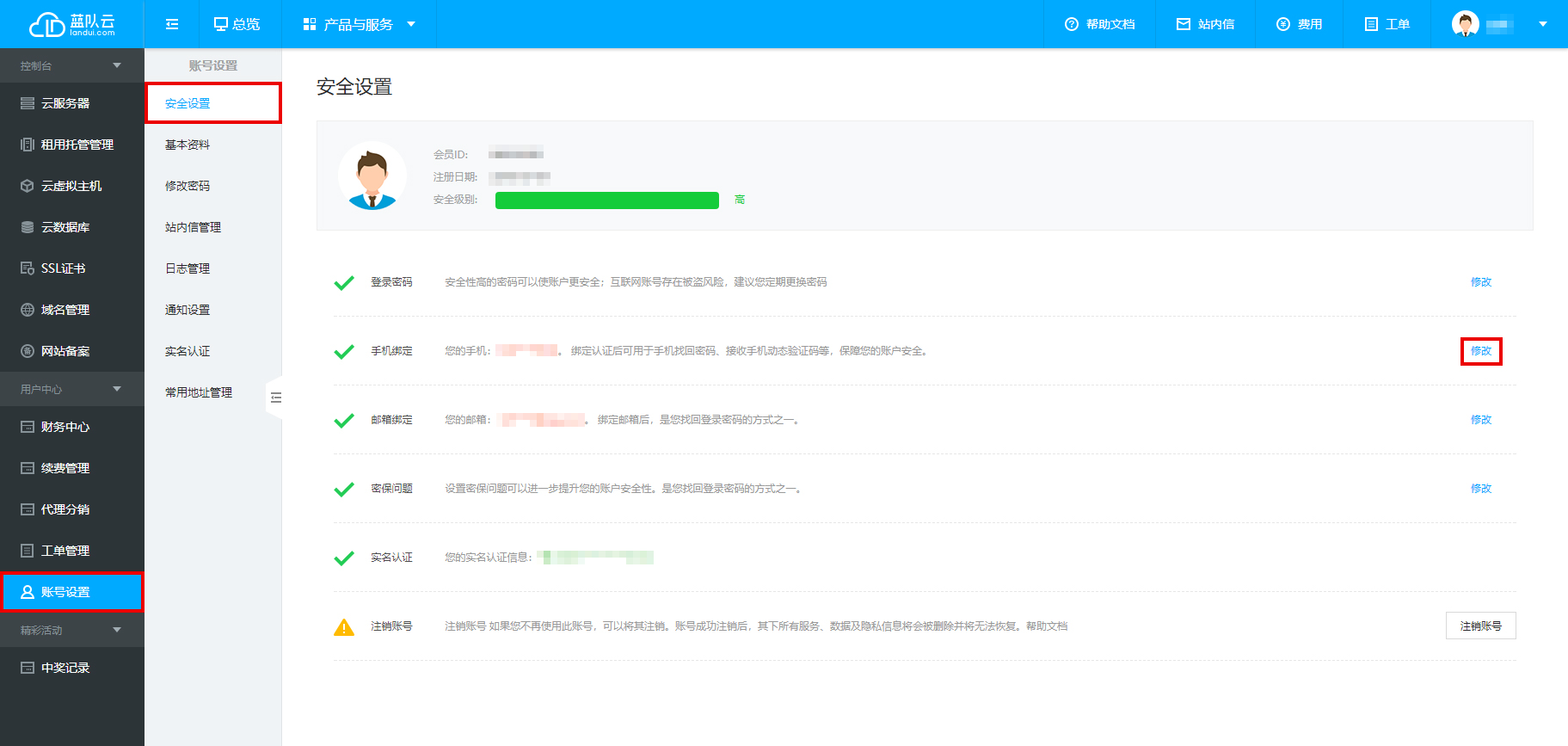Click 修改 for 邮箱绑定
Image resolution: width=1568 pixels, height=746 pixels.
(1481, 420)
